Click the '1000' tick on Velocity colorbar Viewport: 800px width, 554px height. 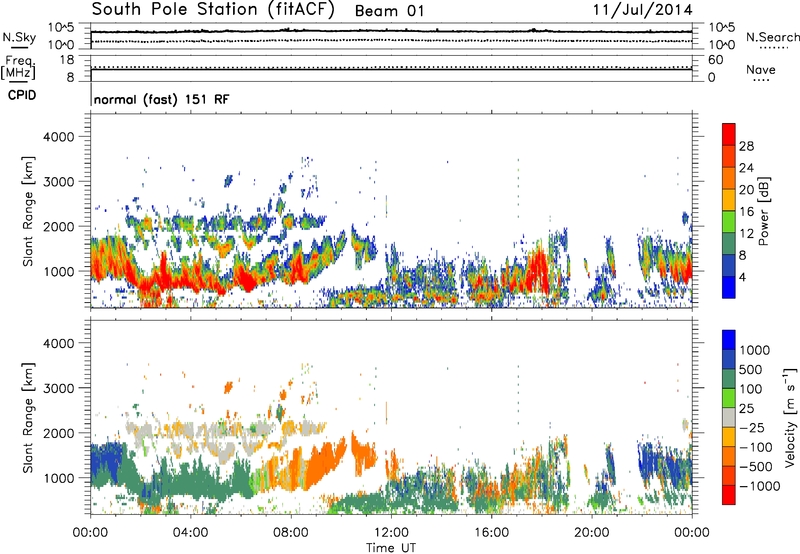pyautogui.click(x=754, y=350)
